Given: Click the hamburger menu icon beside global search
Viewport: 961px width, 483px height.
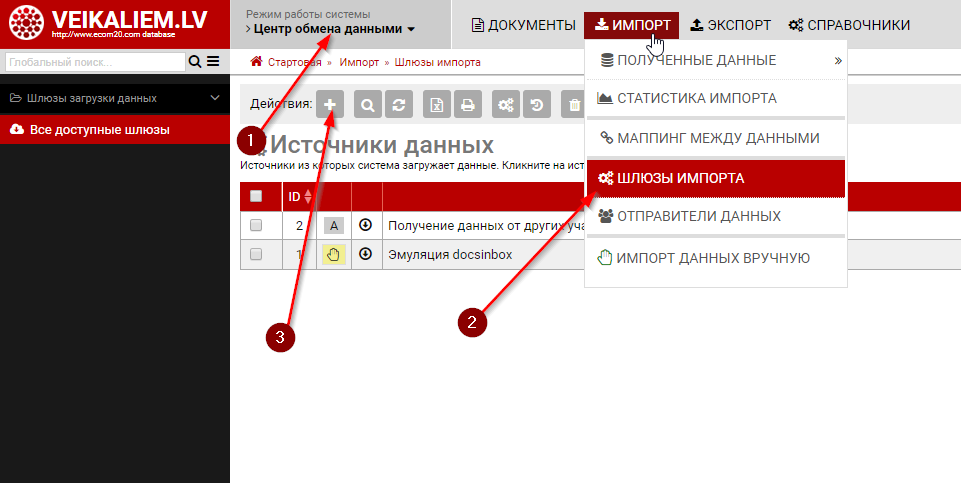Looking at the screenshot, I should (213, 62).
